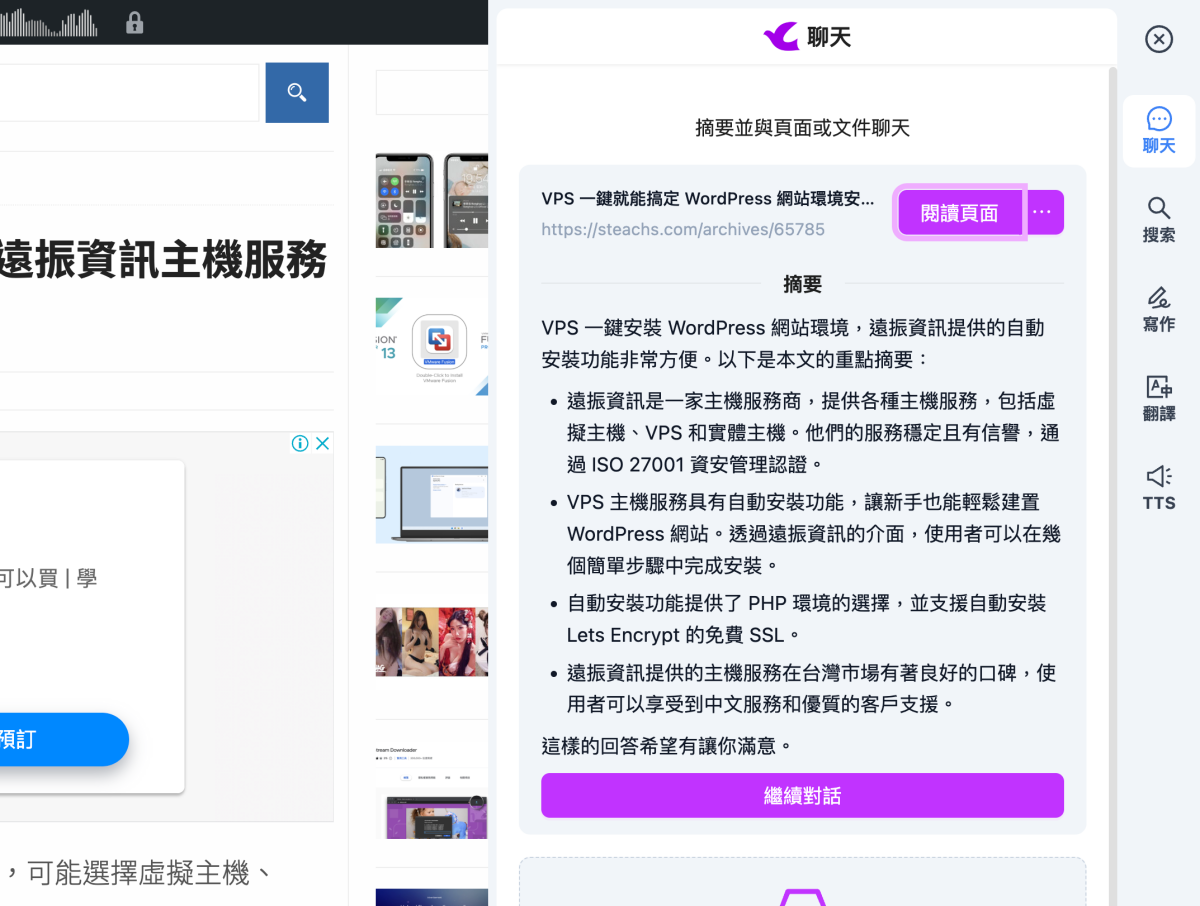This screenshot has height=906, width=1200.
Task: Open the Translate (翻譯) sidebar tab
Action: point(1159,398)
